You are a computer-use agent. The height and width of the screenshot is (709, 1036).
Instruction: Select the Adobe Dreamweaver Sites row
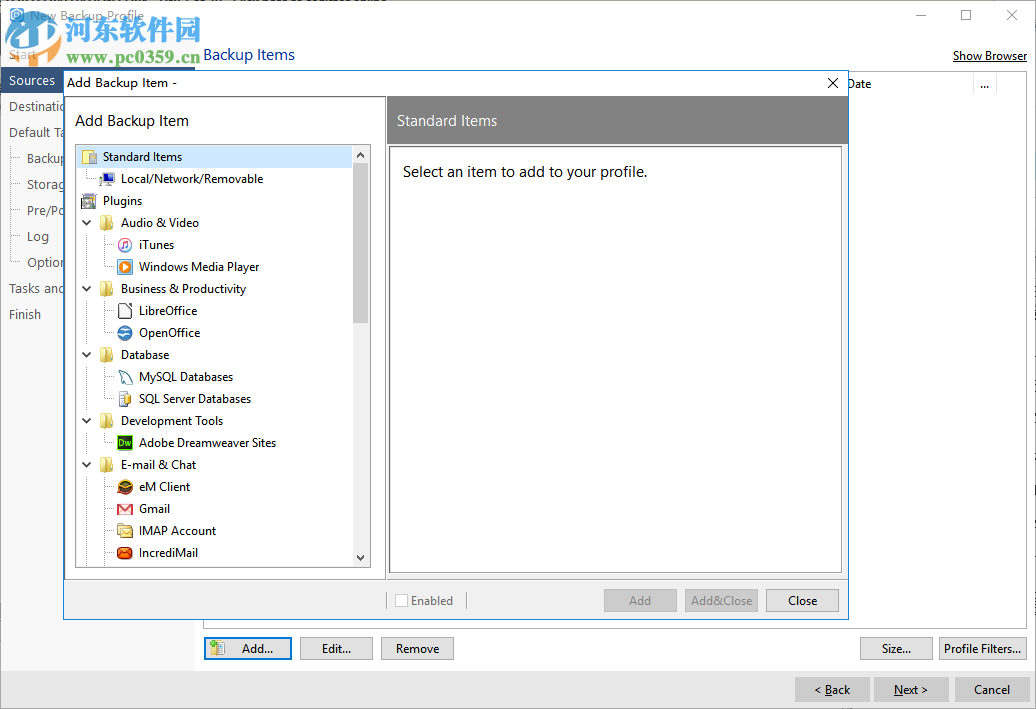(x=207, y=443)
